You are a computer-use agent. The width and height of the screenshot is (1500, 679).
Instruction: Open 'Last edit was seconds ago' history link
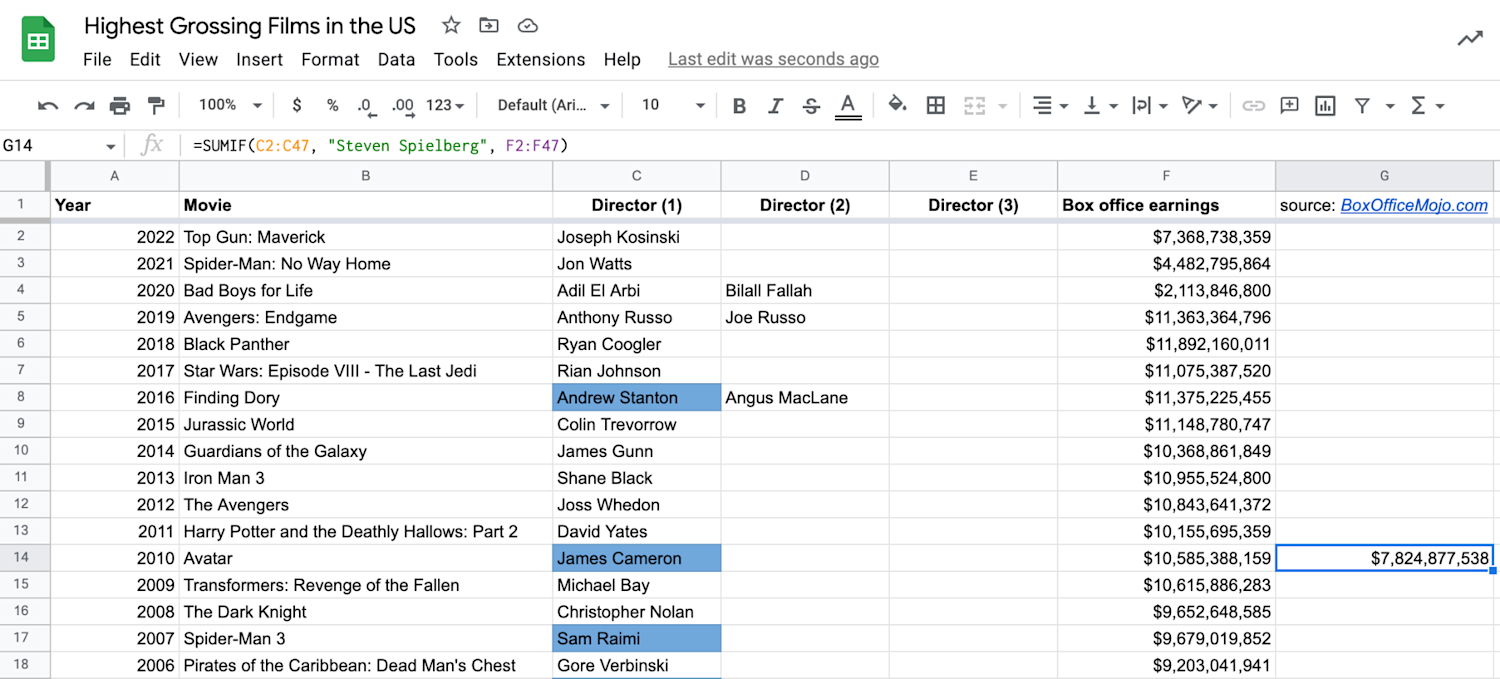point(773,60)
